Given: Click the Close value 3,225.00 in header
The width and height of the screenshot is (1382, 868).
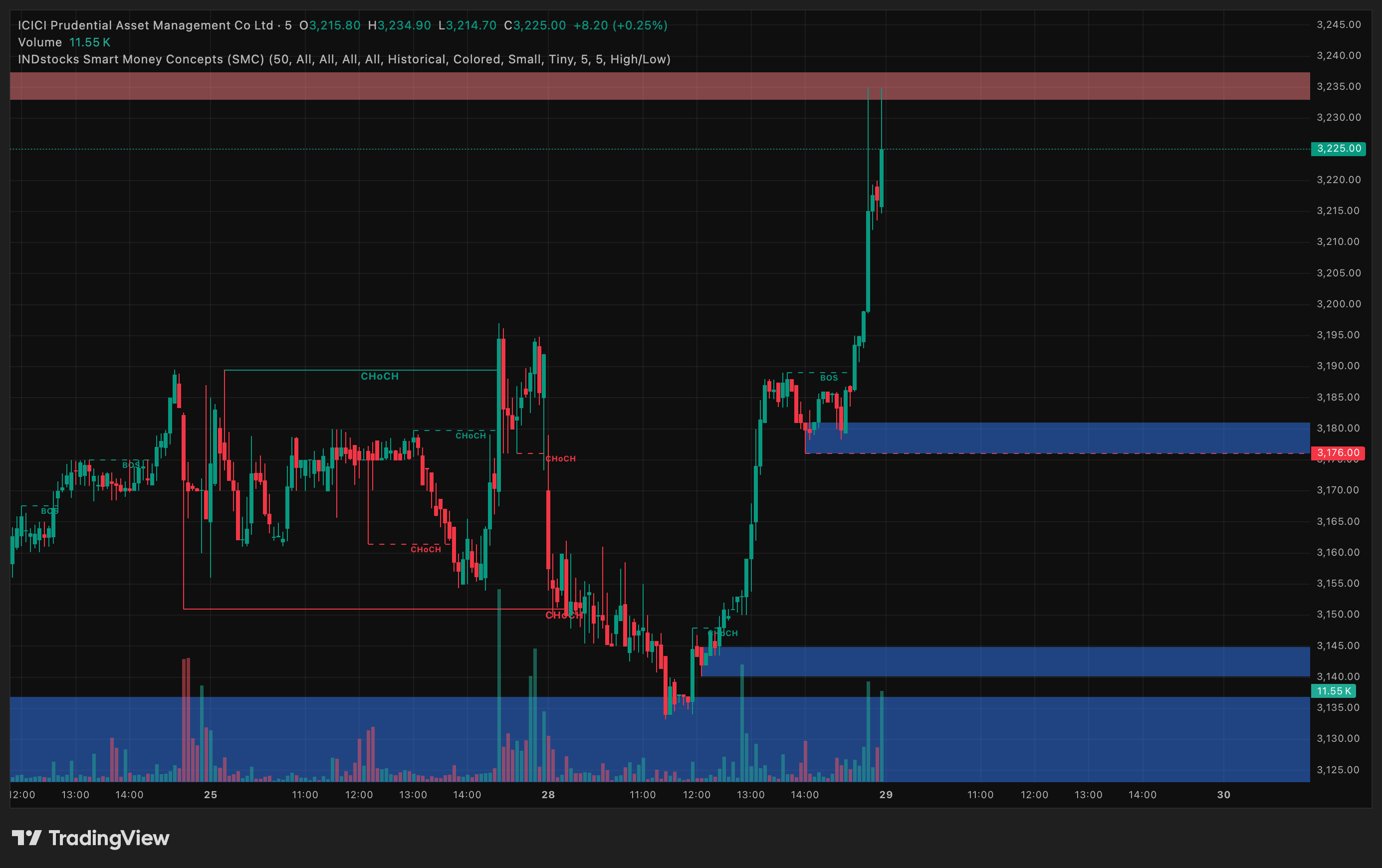Looking at the screenshot, I should (539, 25).
